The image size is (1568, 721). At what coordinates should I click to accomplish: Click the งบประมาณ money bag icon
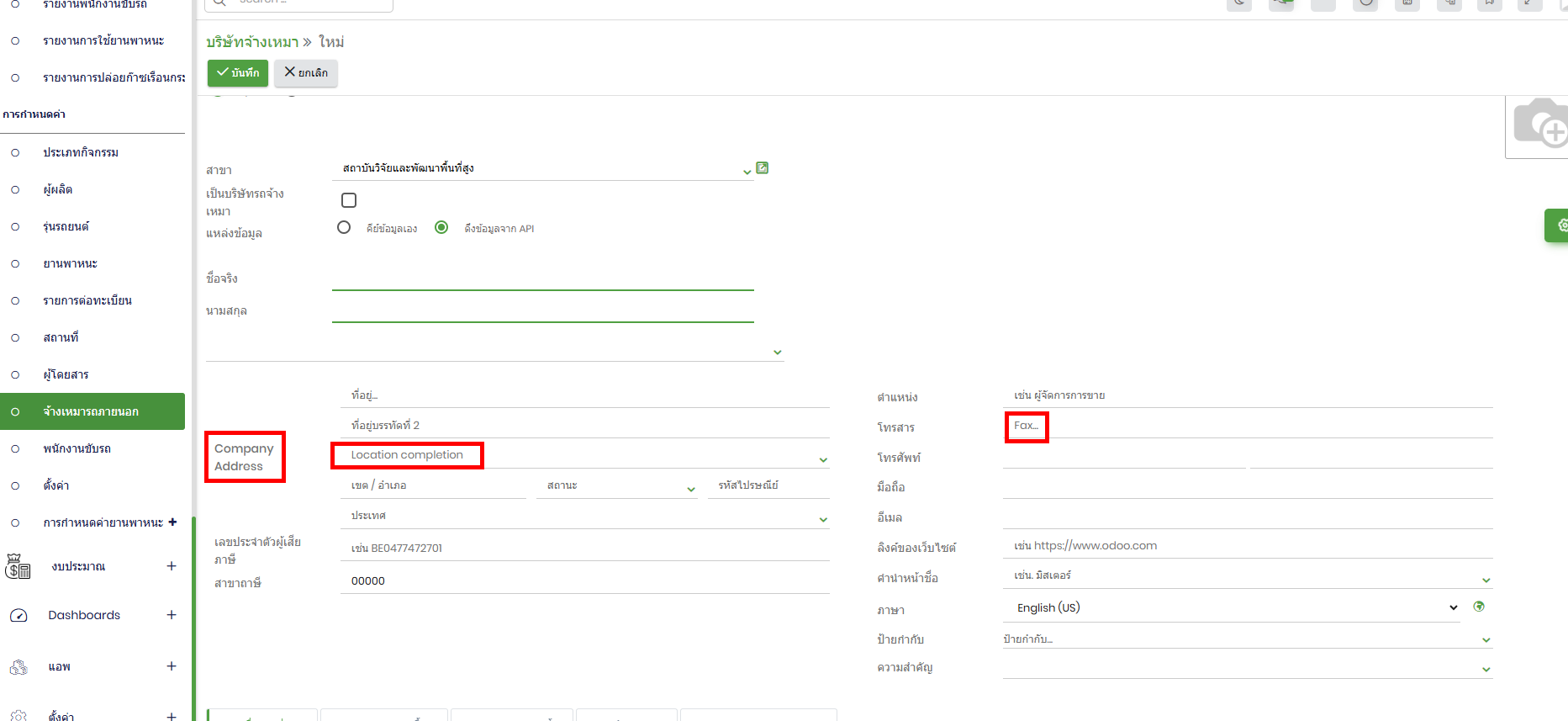click(18, 567)
